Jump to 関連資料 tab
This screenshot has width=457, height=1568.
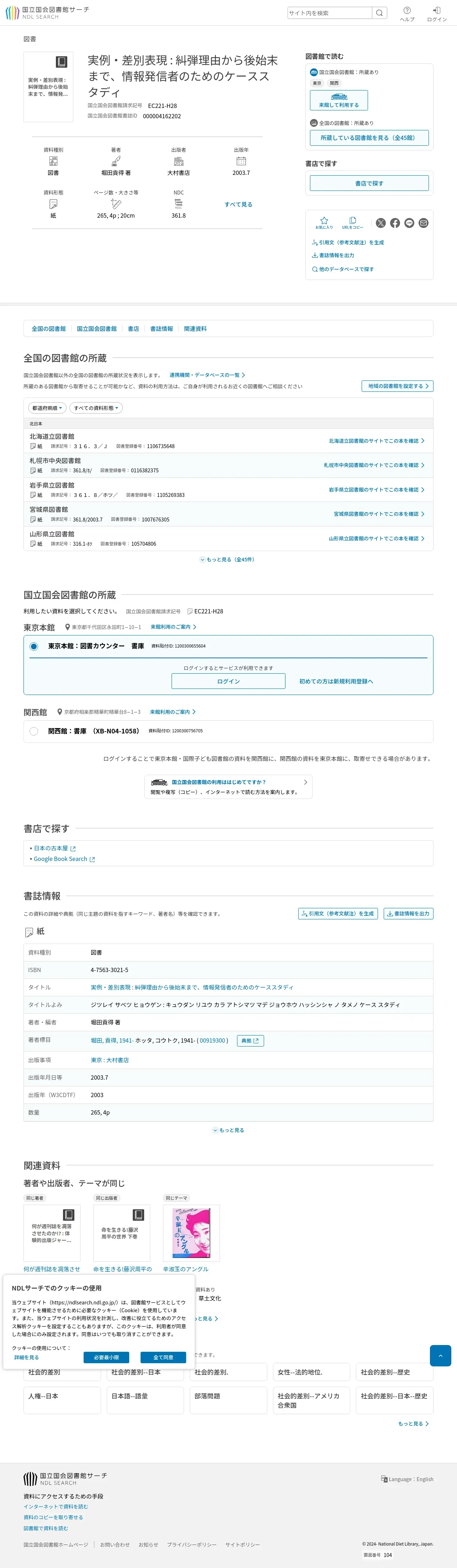point(195,329)
